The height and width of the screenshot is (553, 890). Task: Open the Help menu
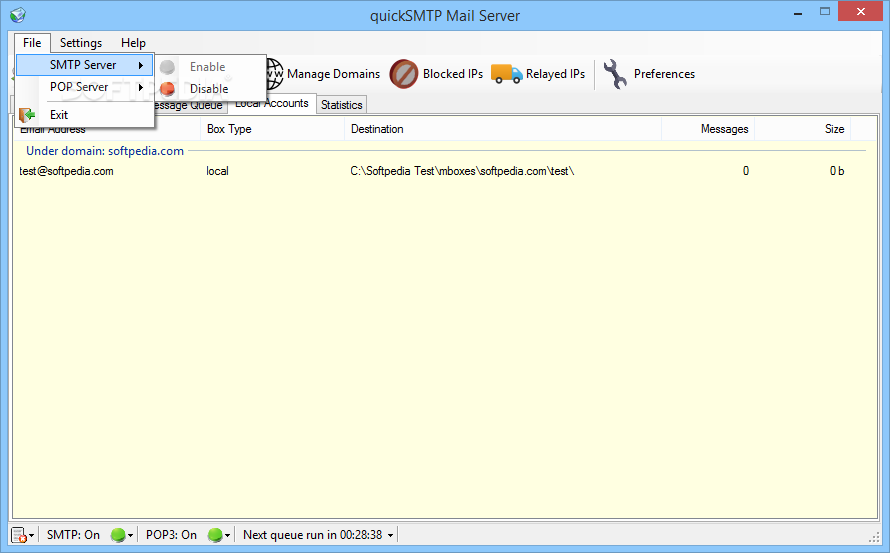pos(133,43)
